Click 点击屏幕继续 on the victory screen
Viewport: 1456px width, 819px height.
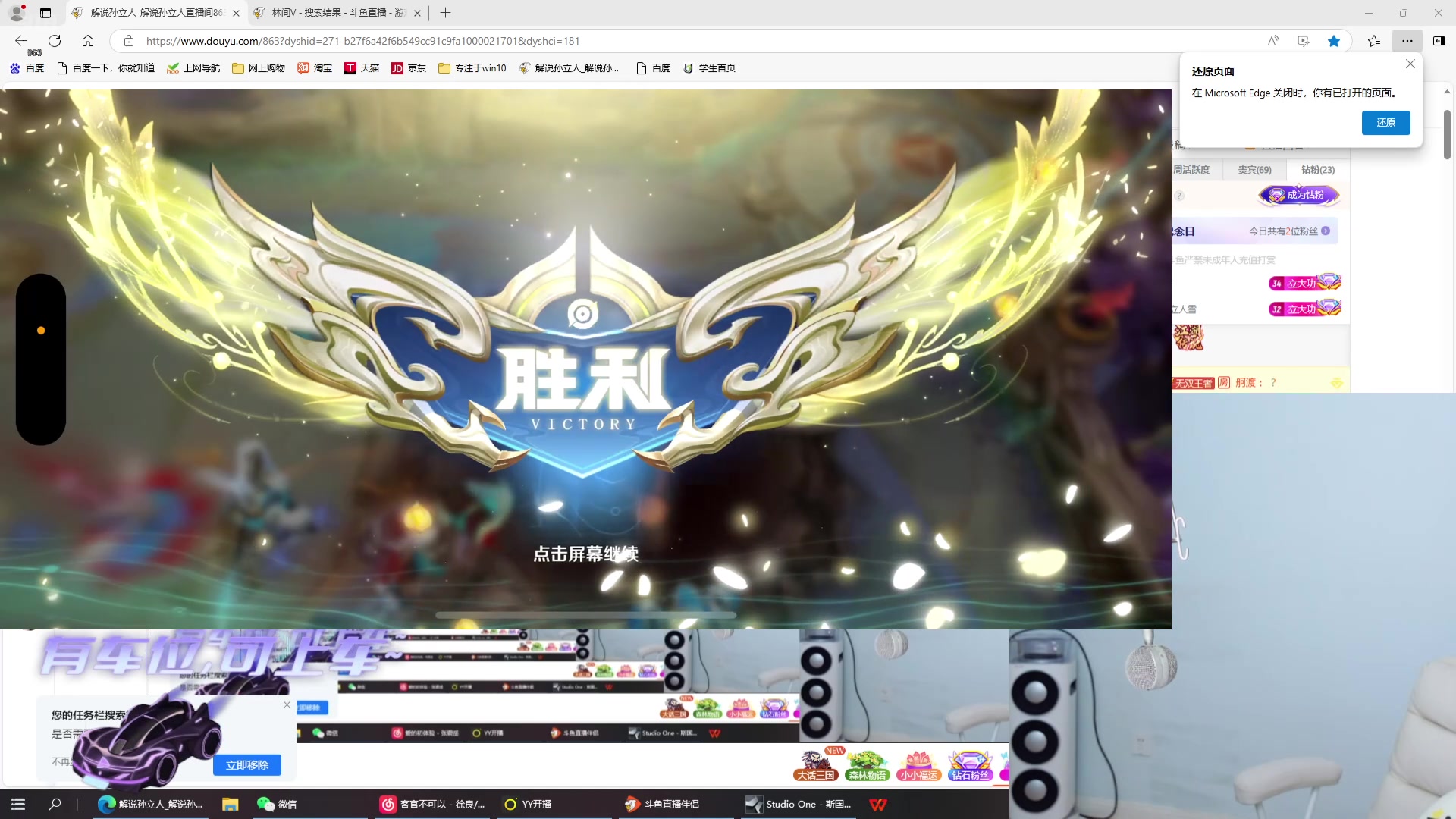[x=585, y=554]
